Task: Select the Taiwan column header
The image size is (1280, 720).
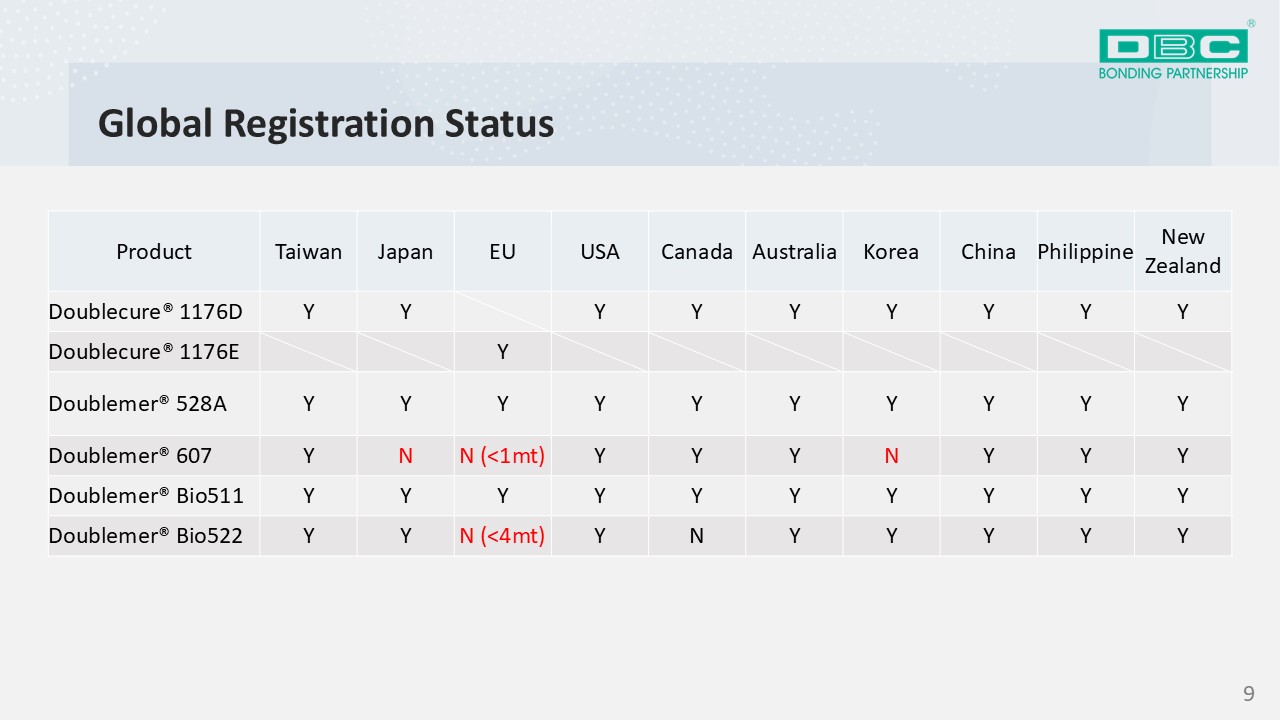Action: point(309,252)
